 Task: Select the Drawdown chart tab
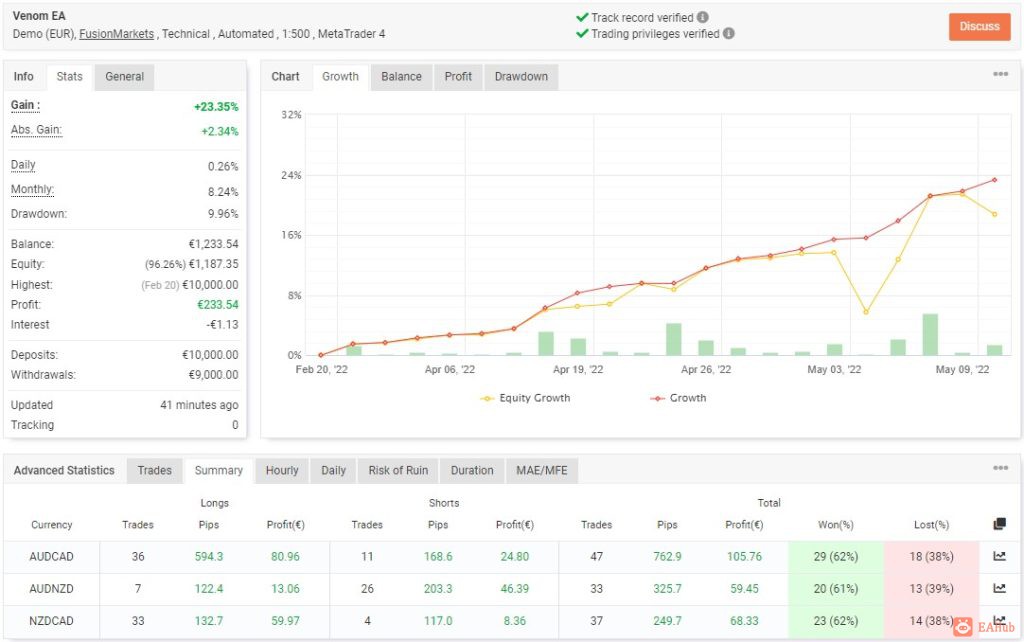(521, 76)
